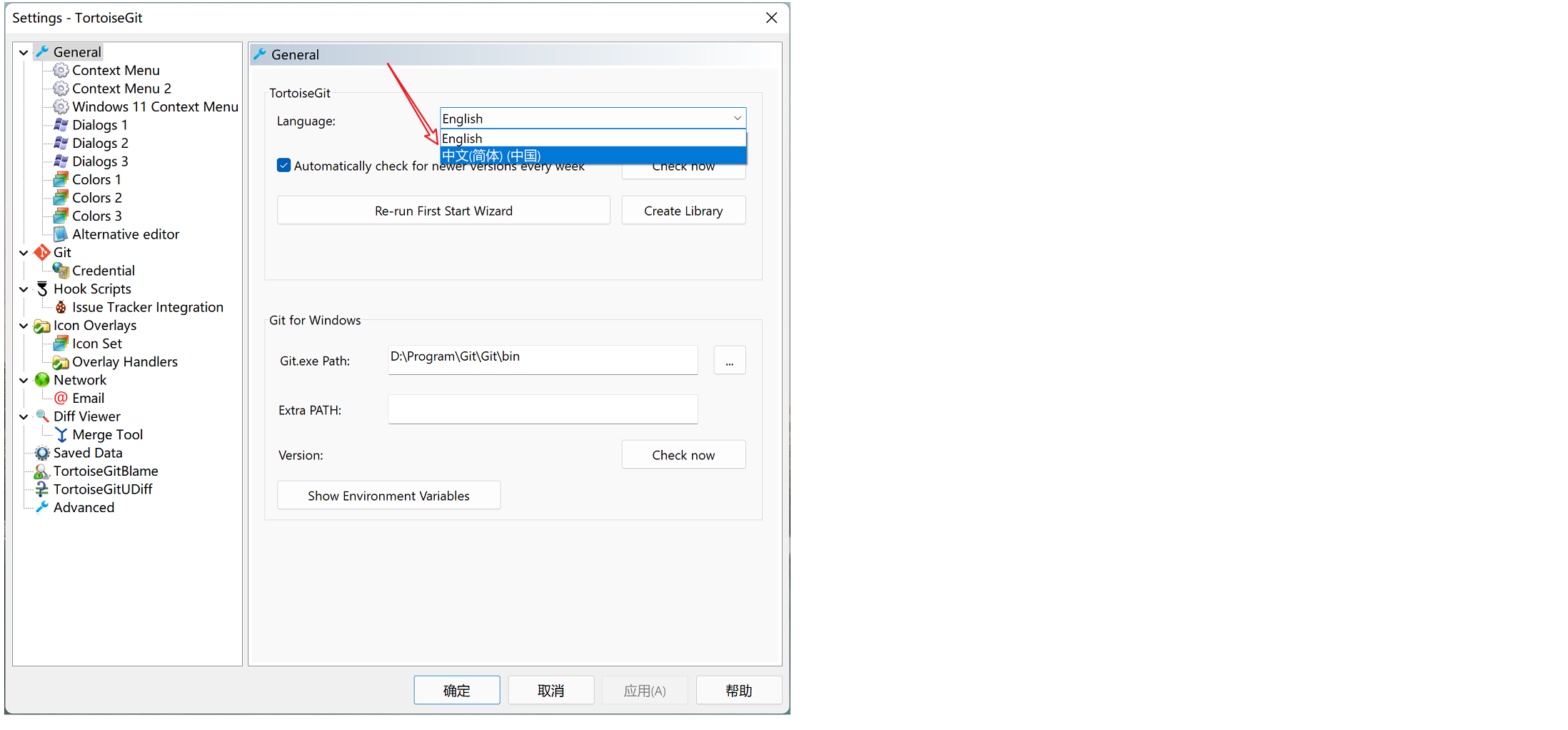Select the Email @ icon

(x=61, y=399)
